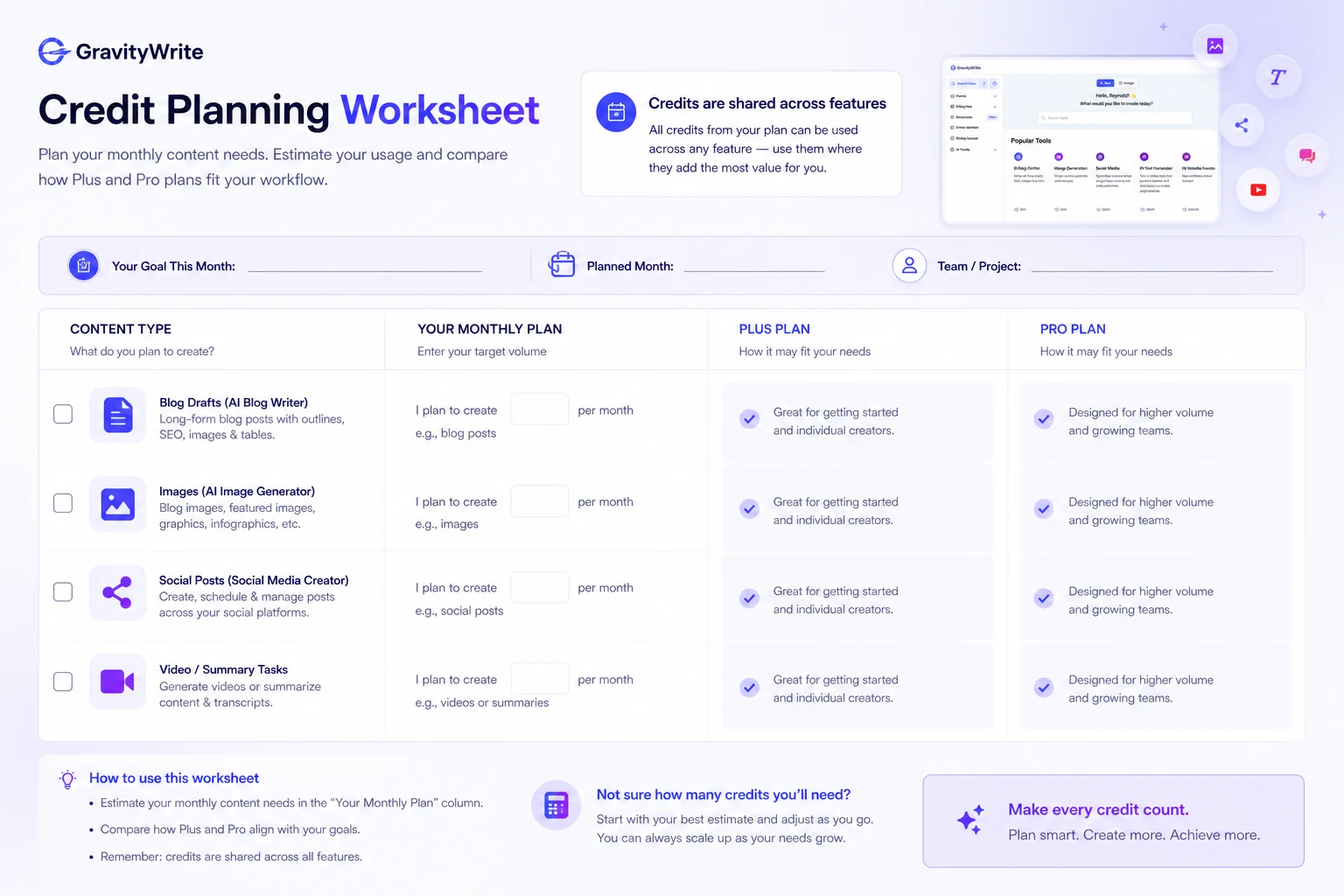The height and width of the screenshot is (896, 1344).
Task: Click the blog posts per month quantity box
Action: (540, 409)
